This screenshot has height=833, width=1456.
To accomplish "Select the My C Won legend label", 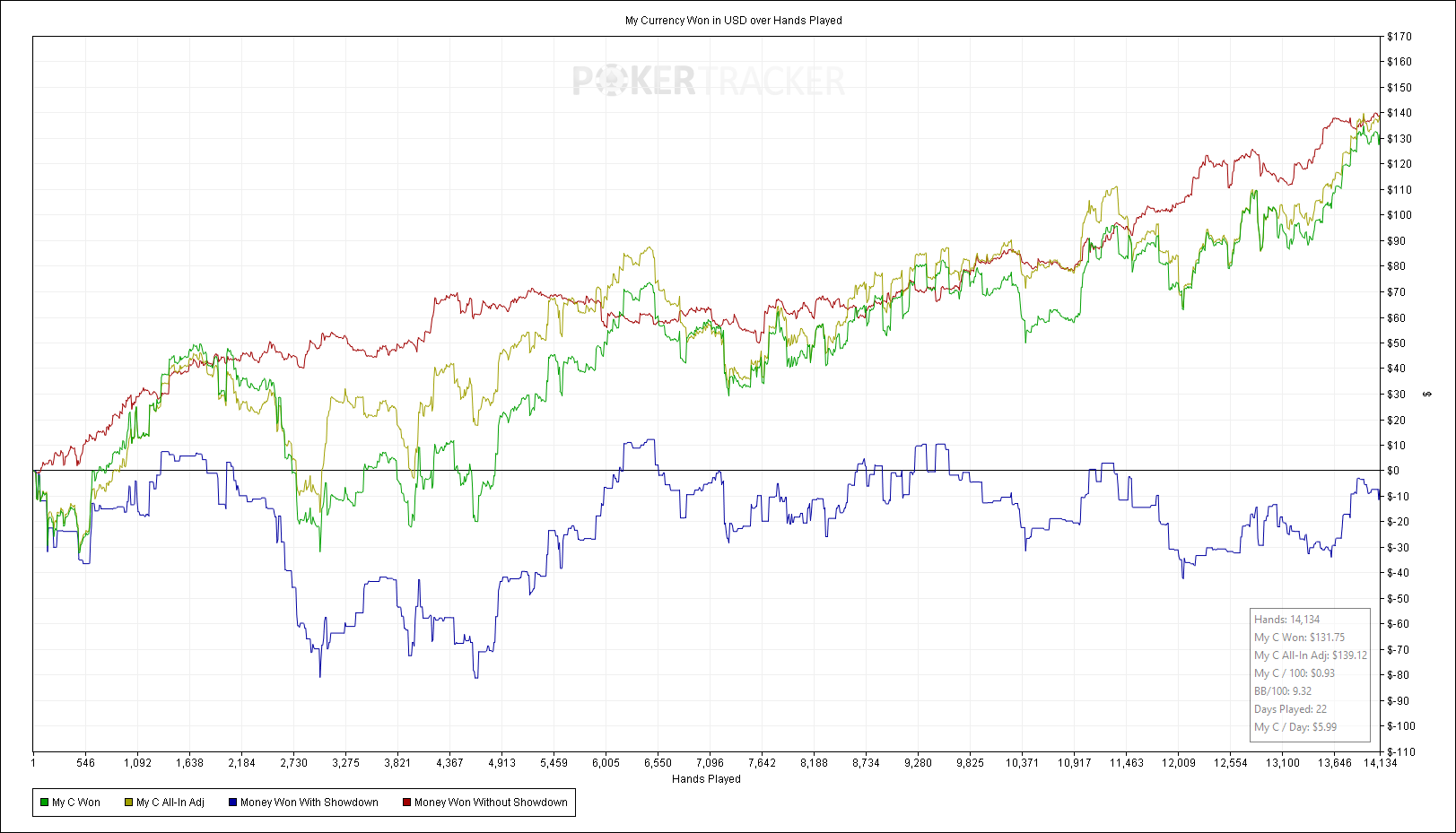I will click(76, 803).
